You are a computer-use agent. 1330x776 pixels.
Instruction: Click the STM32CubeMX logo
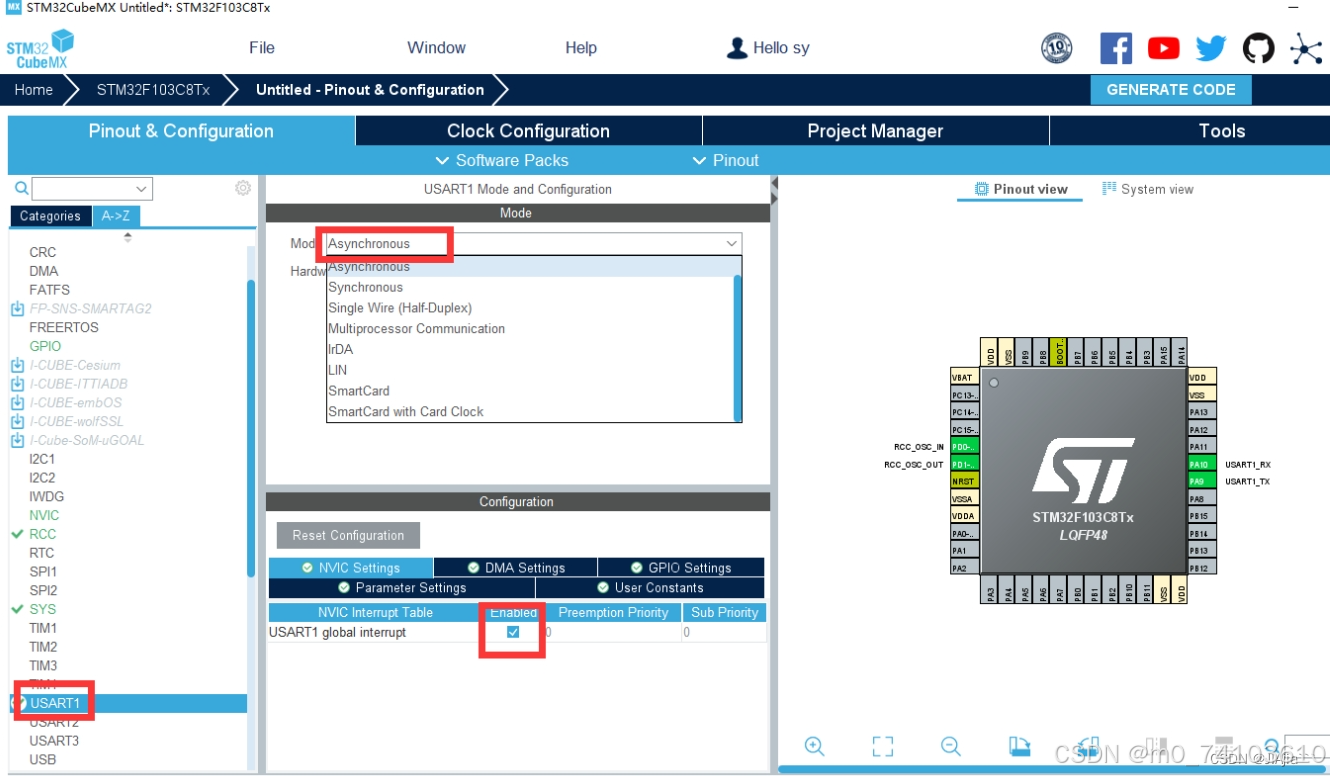point(40,49)
